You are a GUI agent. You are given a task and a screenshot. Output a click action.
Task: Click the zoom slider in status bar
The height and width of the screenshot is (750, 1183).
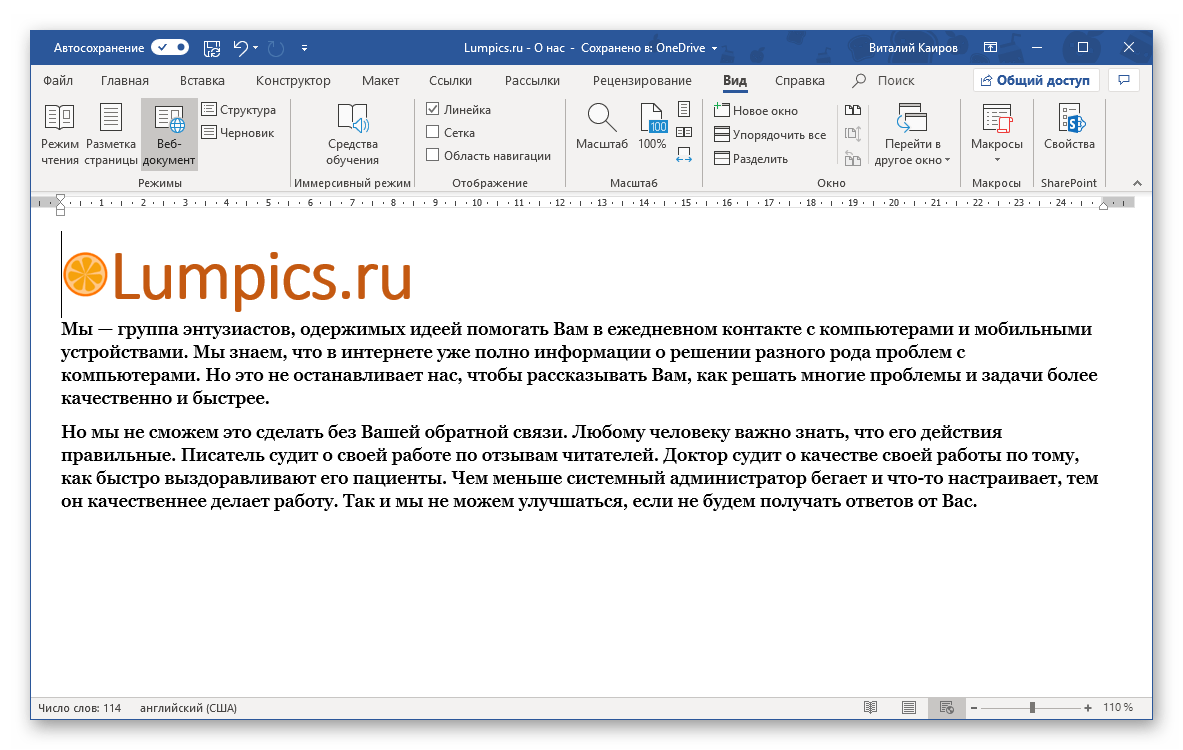point(1032,707)
